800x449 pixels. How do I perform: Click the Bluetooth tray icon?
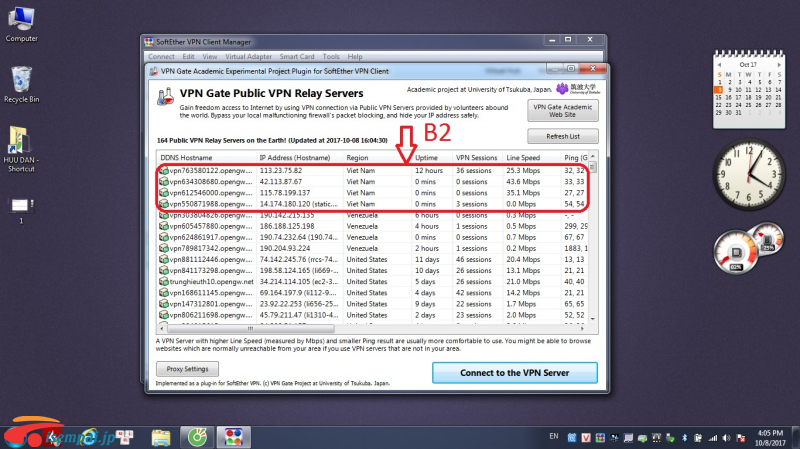pos(684,438)
